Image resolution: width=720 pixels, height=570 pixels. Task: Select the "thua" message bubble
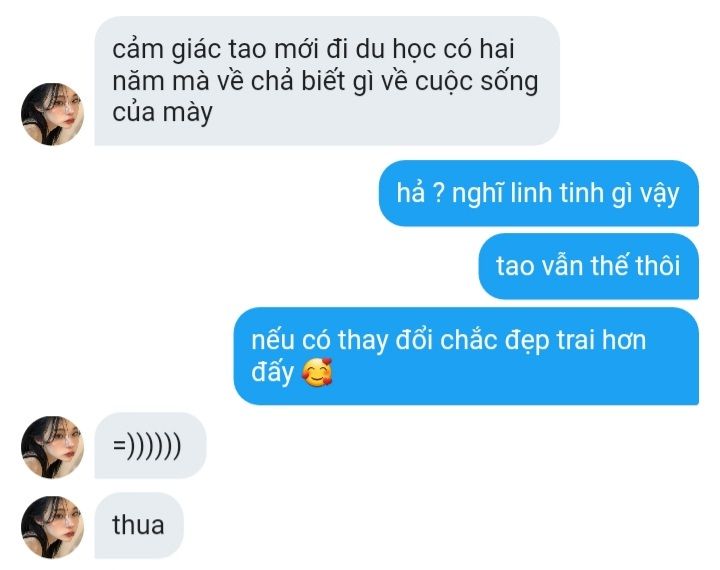point(139,525)
